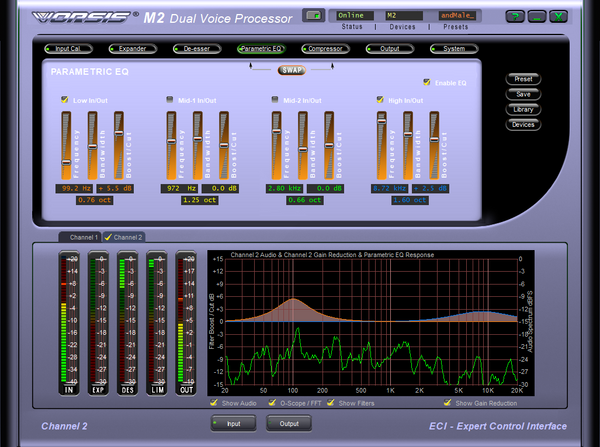Open the Presets field showing andMale
This screenshot has width=600, height=447.
click(x=458, y=16)
